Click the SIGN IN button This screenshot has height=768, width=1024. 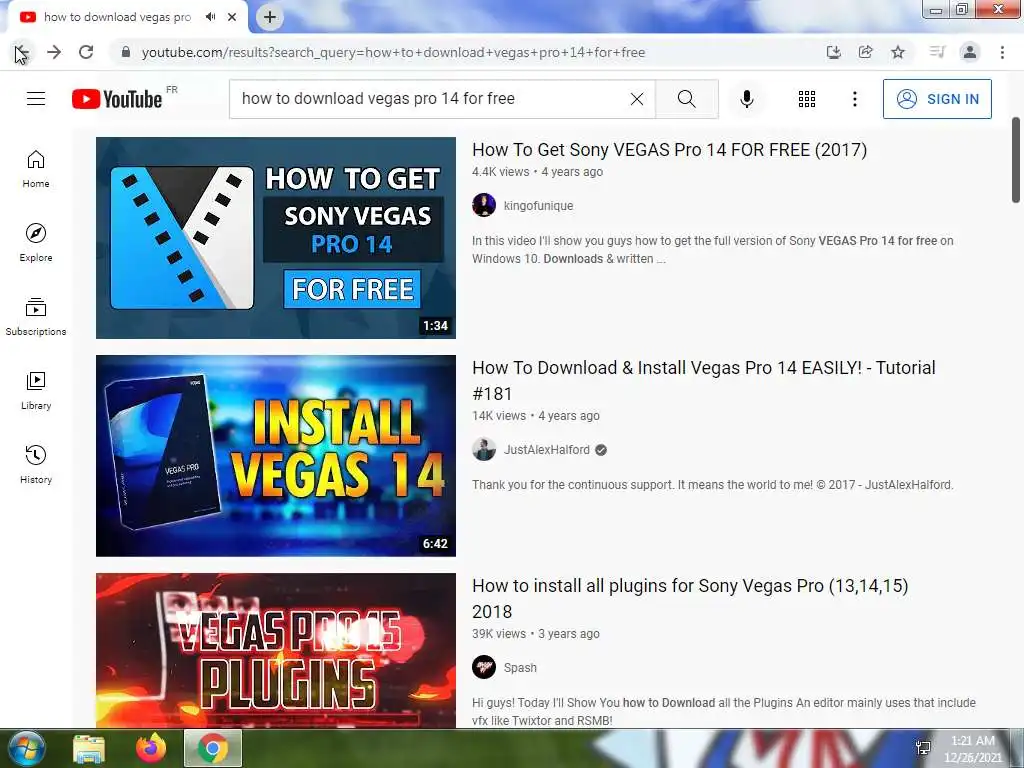pos(937,99)
